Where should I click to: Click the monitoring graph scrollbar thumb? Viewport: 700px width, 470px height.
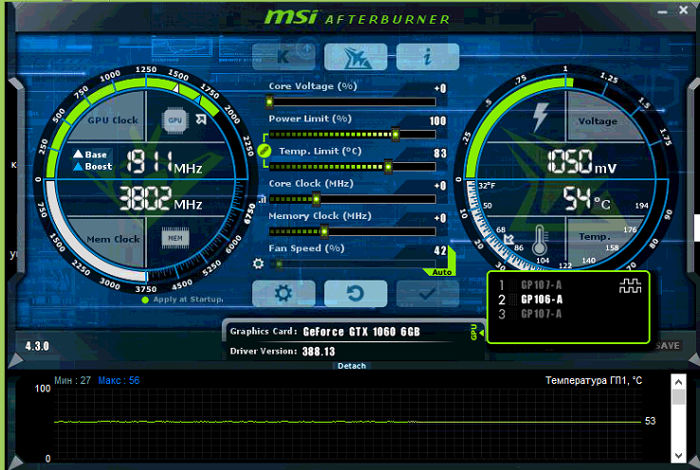coord(679,397)
